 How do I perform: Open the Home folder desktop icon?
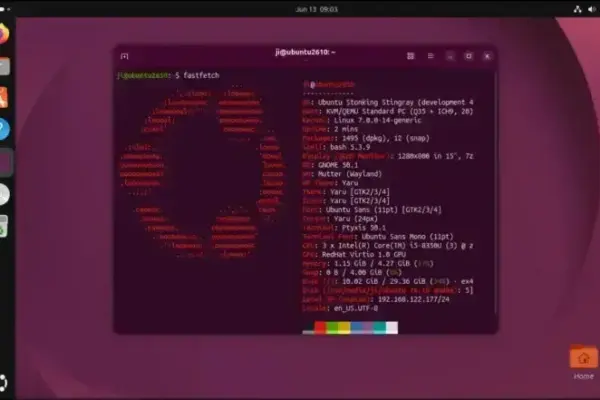coord(584,362)
